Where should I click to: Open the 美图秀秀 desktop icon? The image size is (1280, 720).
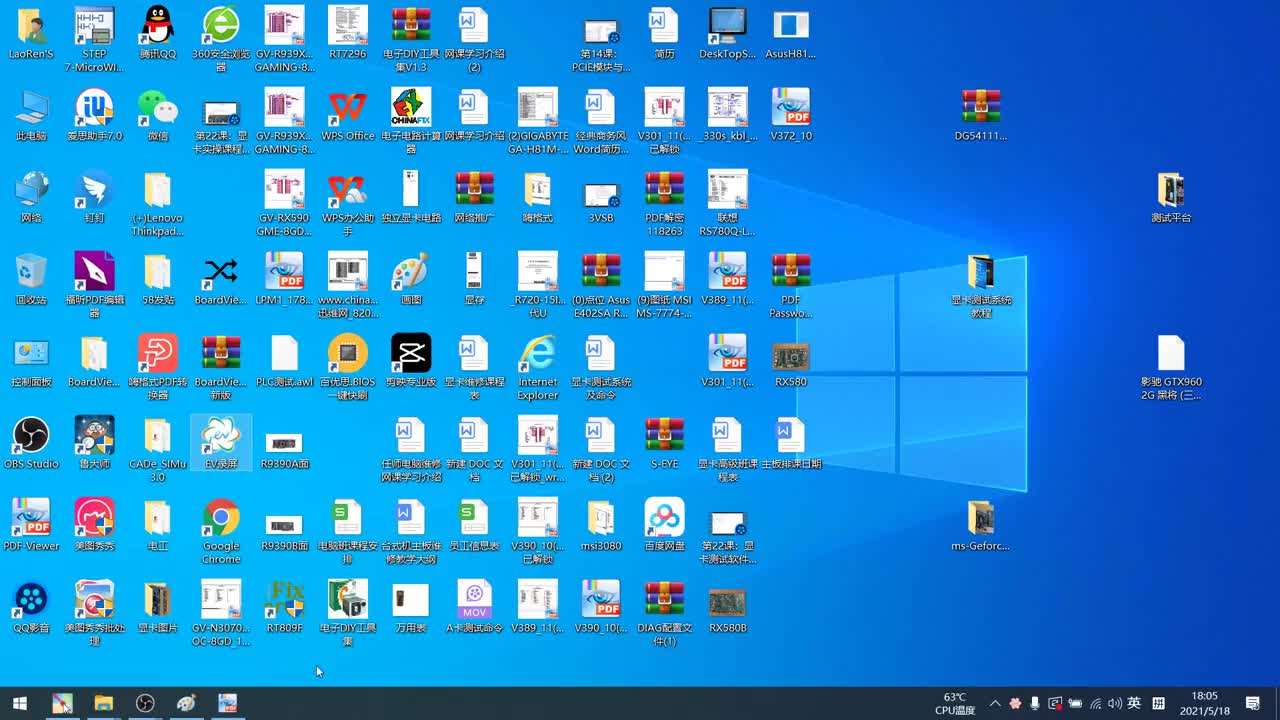pyautogui.click(x=94, y=525)
